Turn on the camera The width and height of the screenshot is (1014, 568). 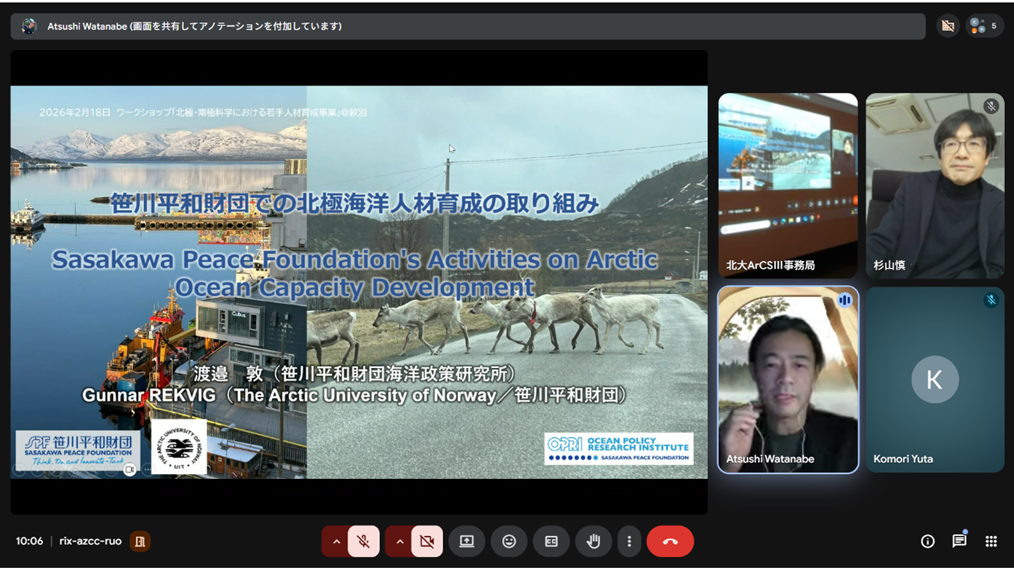coord(427,541)
